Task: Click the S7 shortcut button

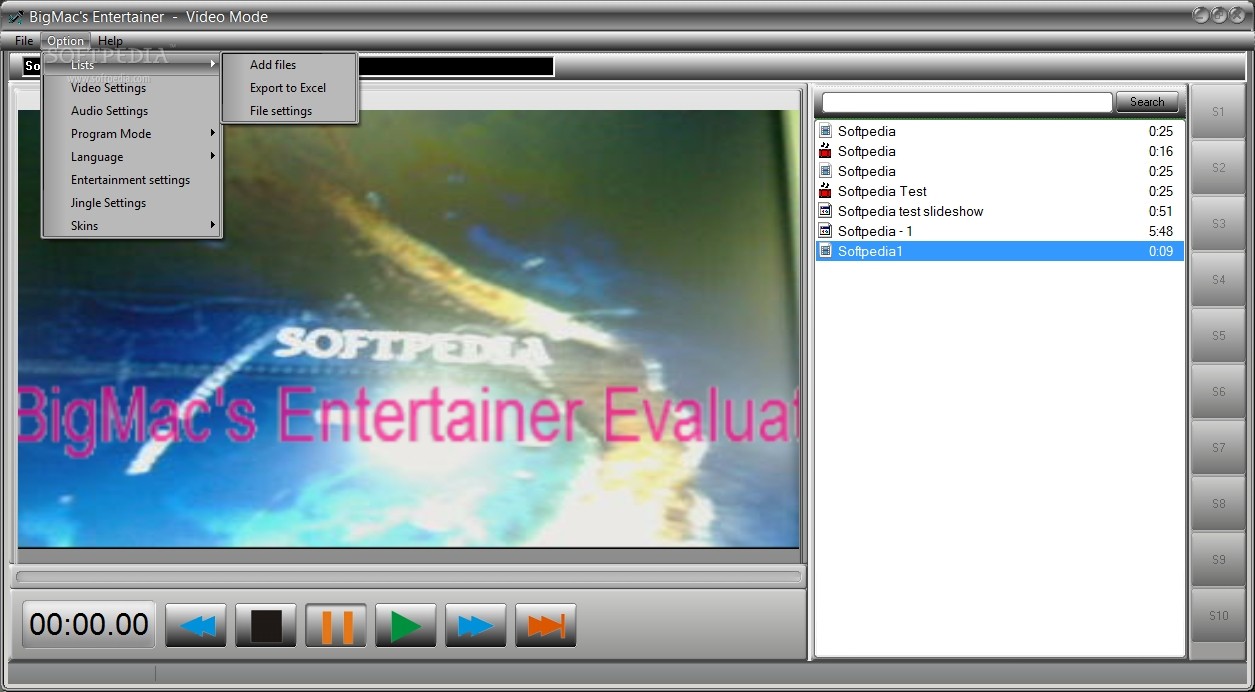Action: coord(1218,448)
